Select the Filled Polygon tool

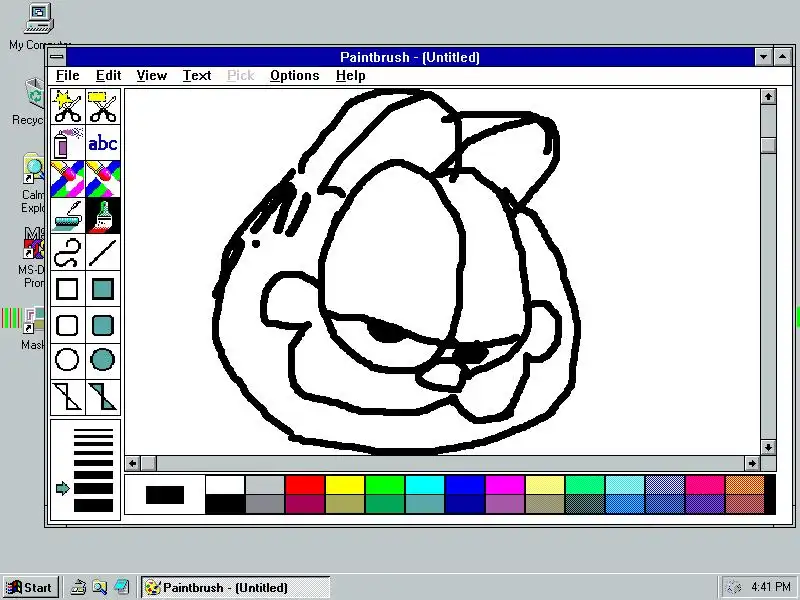pos(103,397)
